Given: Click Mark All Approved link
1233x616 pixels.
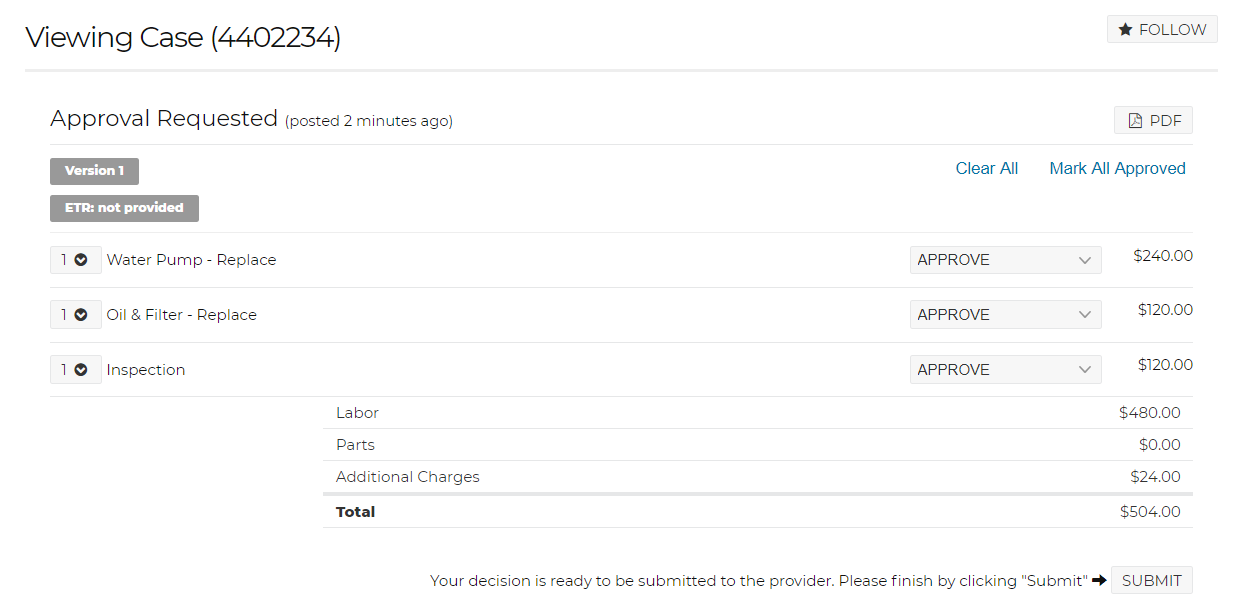Looking at the screenshot, I should (1117, 168).
